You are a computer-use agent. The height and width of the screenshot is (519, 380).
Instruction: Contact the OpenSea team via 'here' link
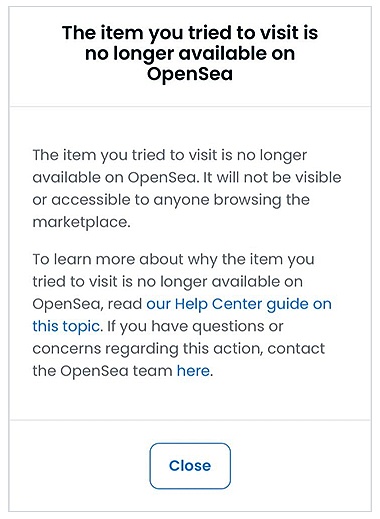193,371
